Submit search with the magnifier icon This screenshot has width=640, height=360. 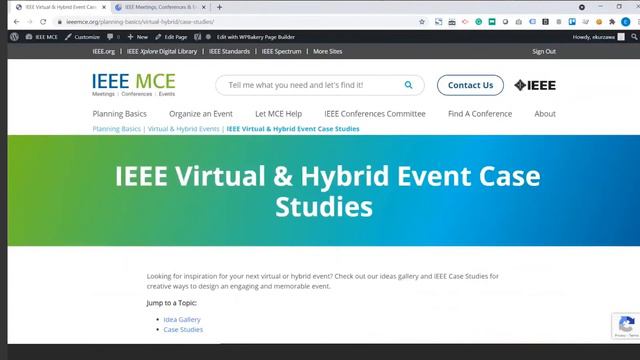(x=408, y=85)
